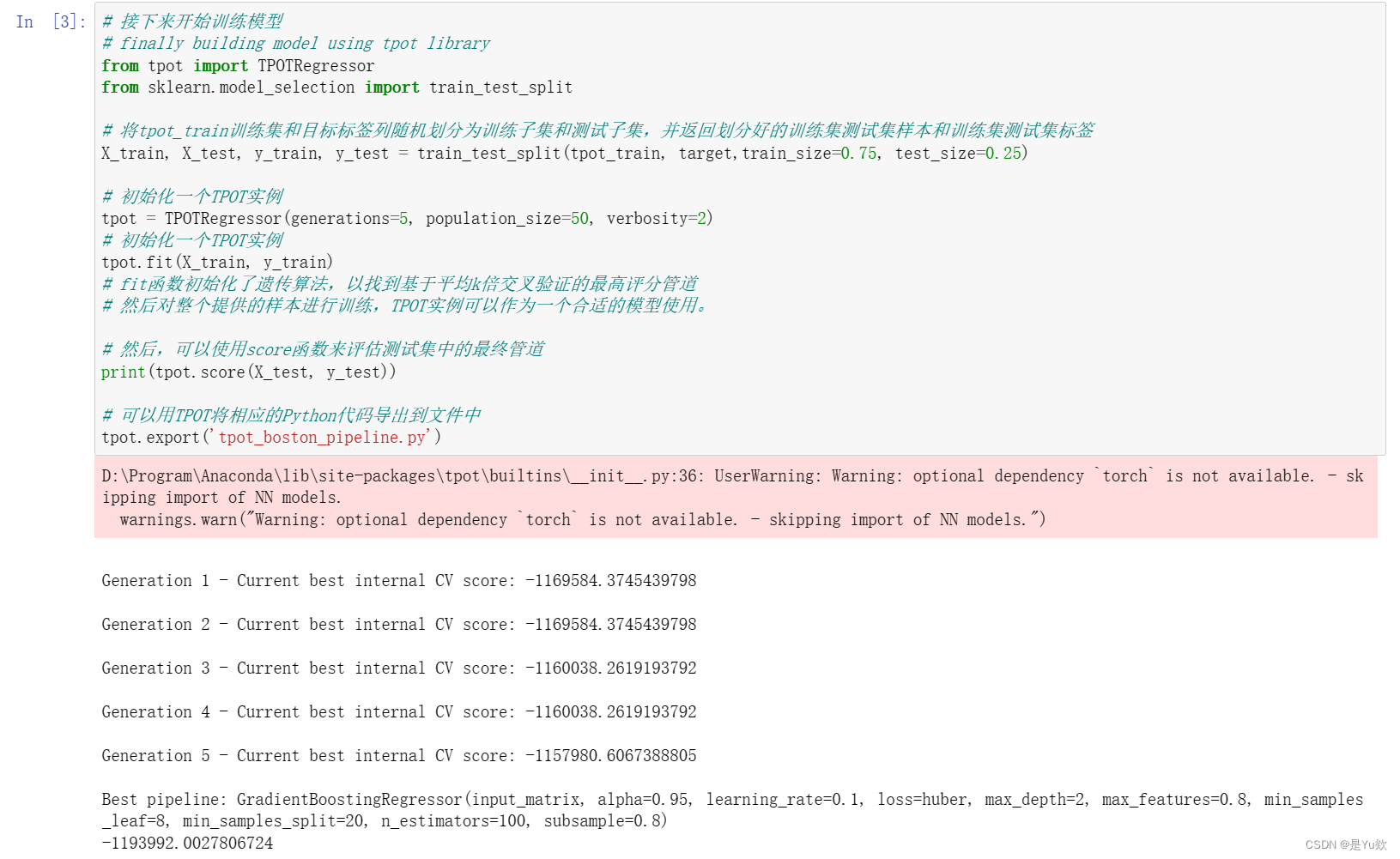This screenshot has width=1400, height=859.
Task: Click the tpot.export line
Action: tap(271, 438)
